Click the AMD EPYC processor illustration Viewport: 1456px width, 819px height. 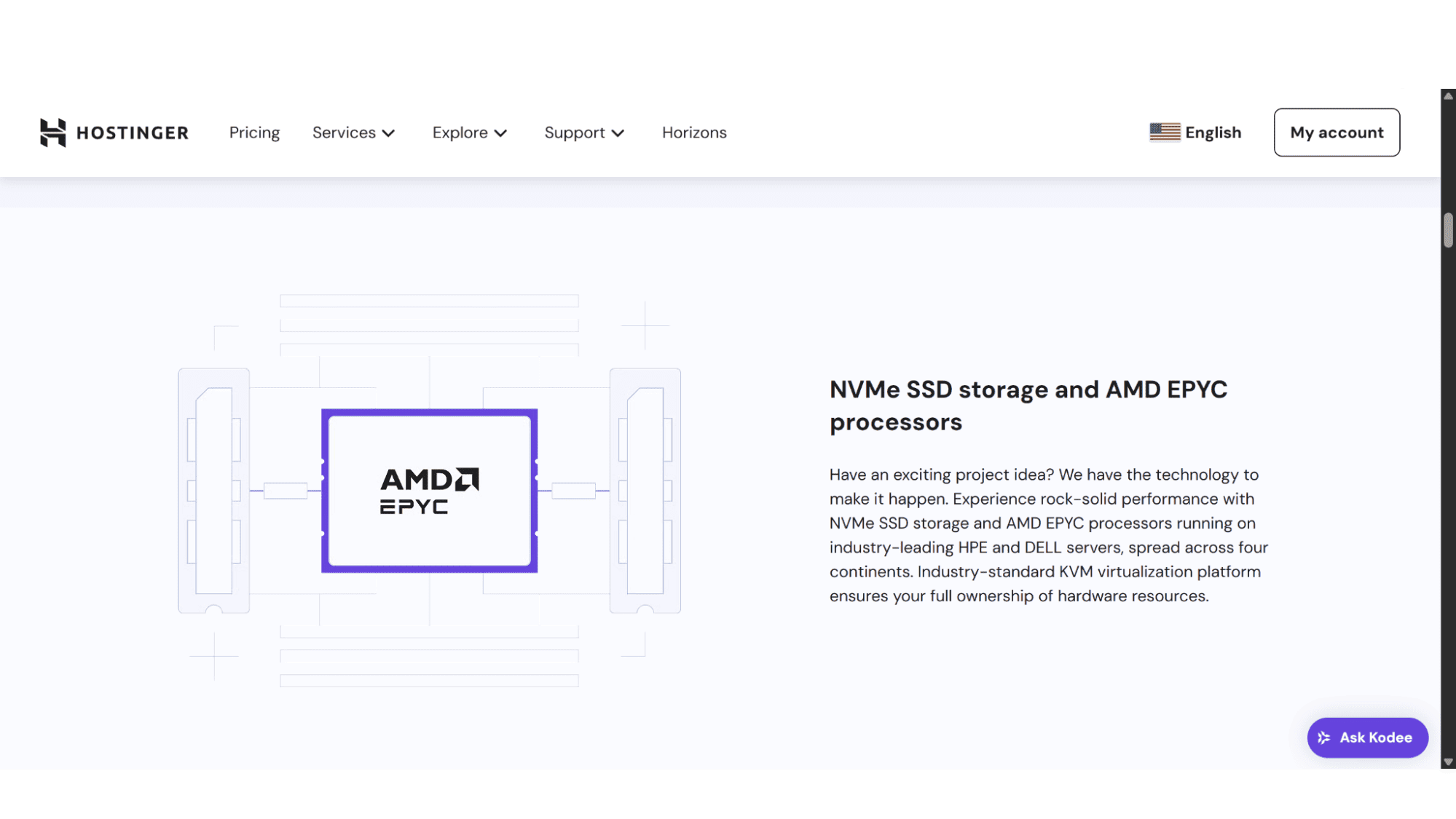coord(430,491)
